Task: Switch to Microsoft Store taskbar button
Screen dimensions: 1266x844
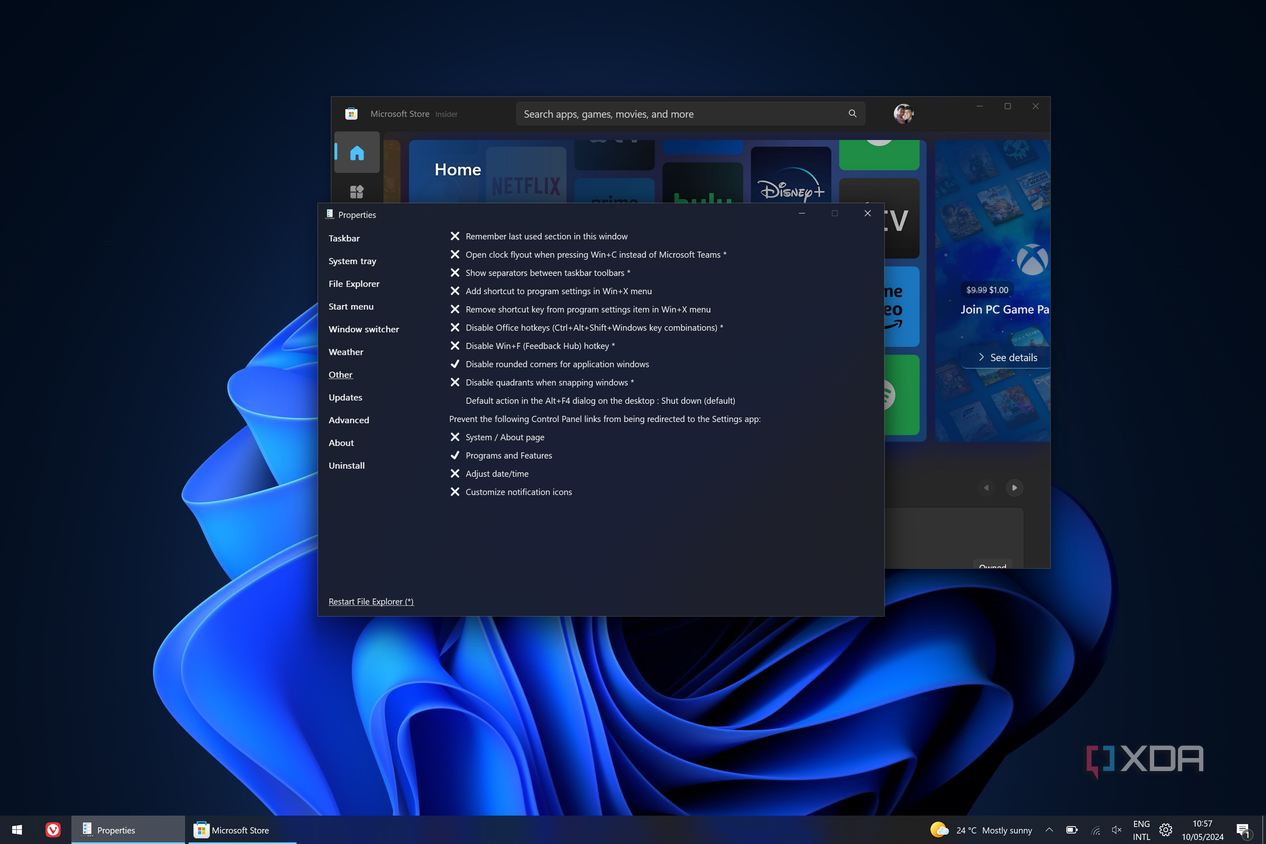Action: 243,830
